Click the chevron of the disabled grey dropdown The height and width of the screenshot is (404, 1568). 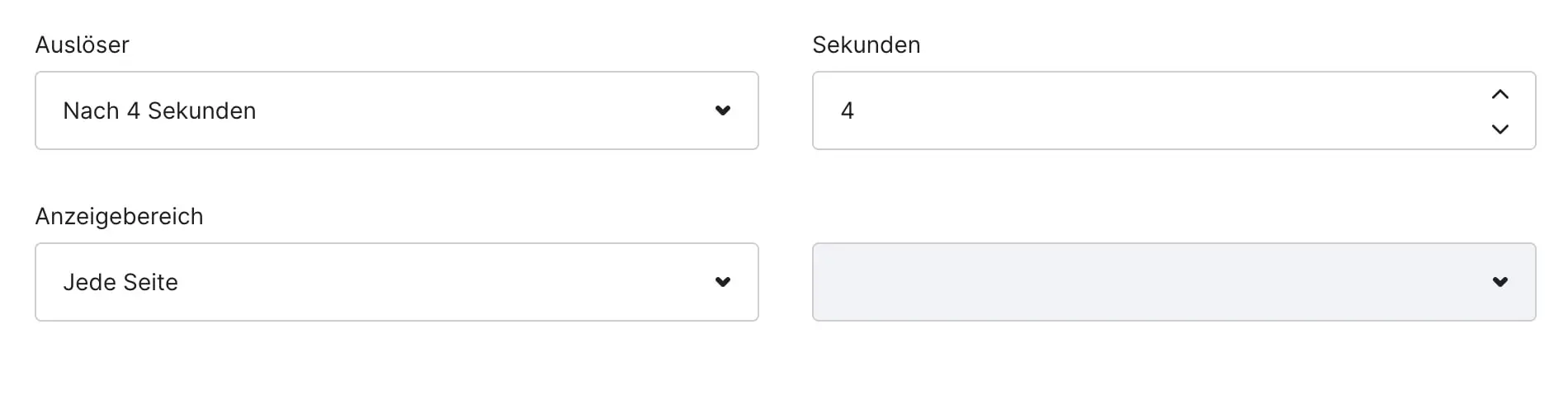(x=1500, y=282)
